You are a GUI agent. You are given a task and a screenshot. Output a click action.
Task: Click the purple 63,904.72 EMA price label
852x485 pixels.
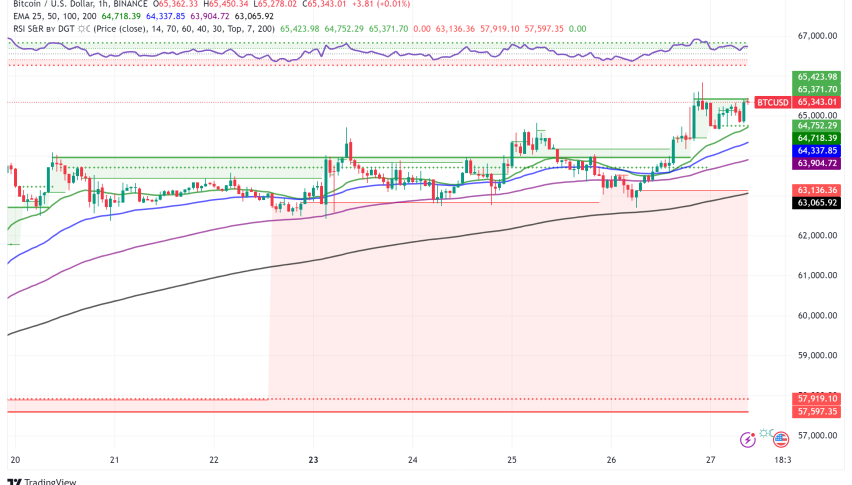click(x=817, y=163)
